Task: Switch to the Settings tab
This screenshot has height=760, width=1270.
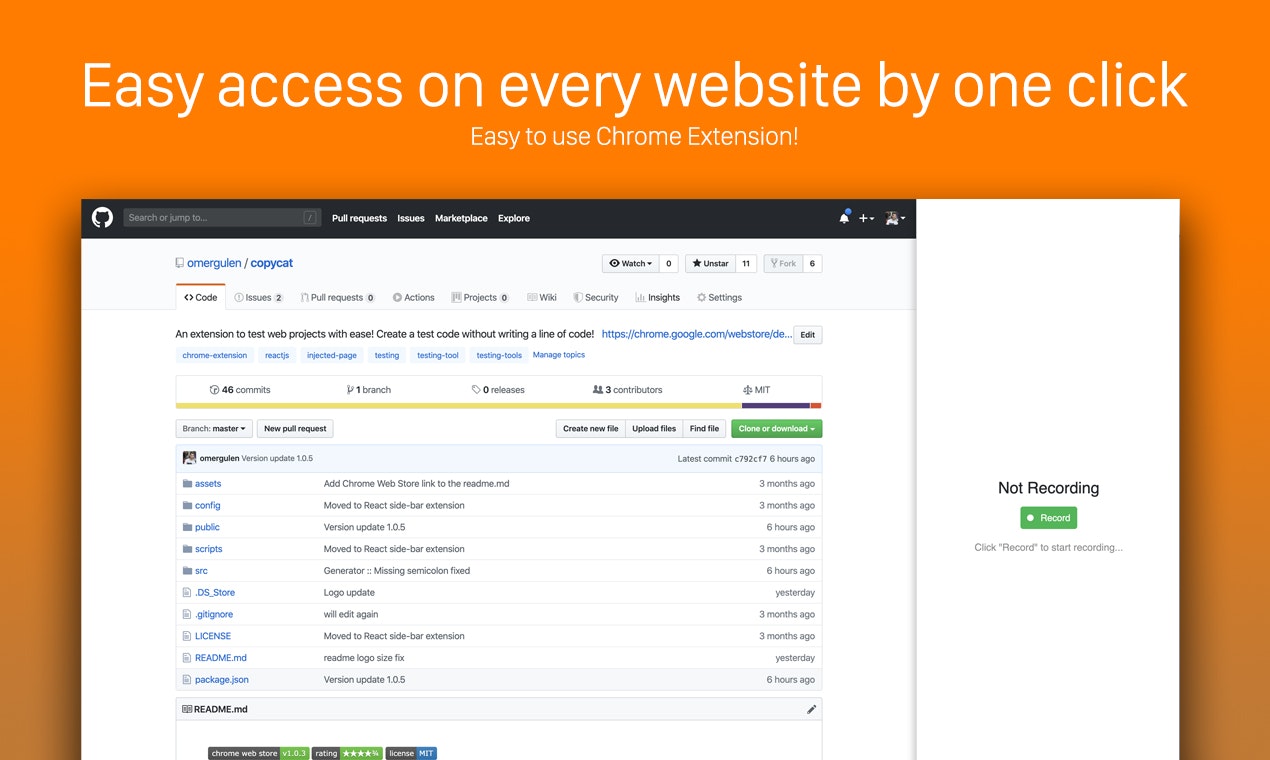Action: point(720,297)
